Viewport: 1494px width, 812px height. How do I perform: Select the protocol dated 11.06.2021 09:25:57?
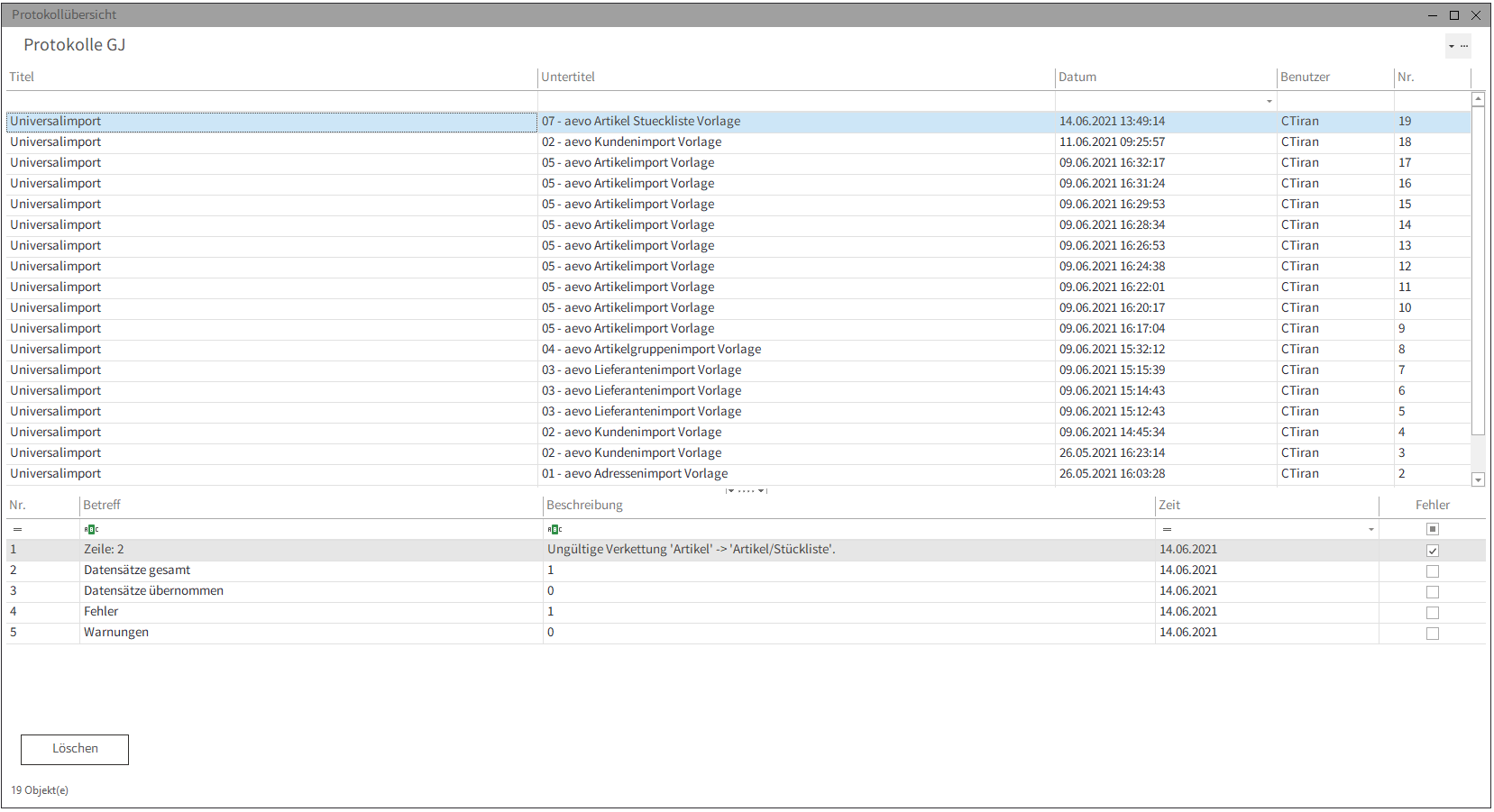[738, 142]
